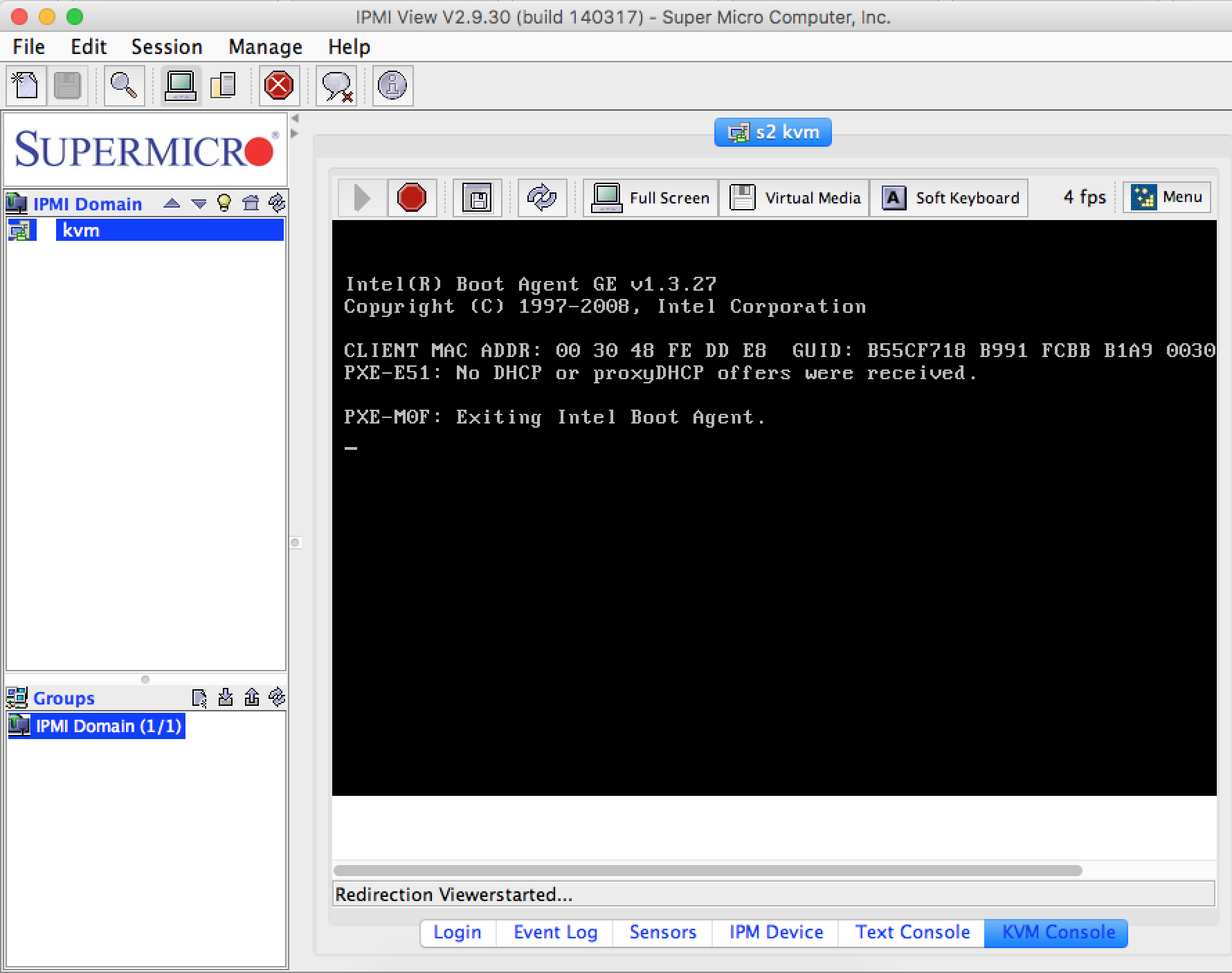This screenshot has width=1232, height=973.
Task: Click the save screen capture floppy icon
Action: 478,198
